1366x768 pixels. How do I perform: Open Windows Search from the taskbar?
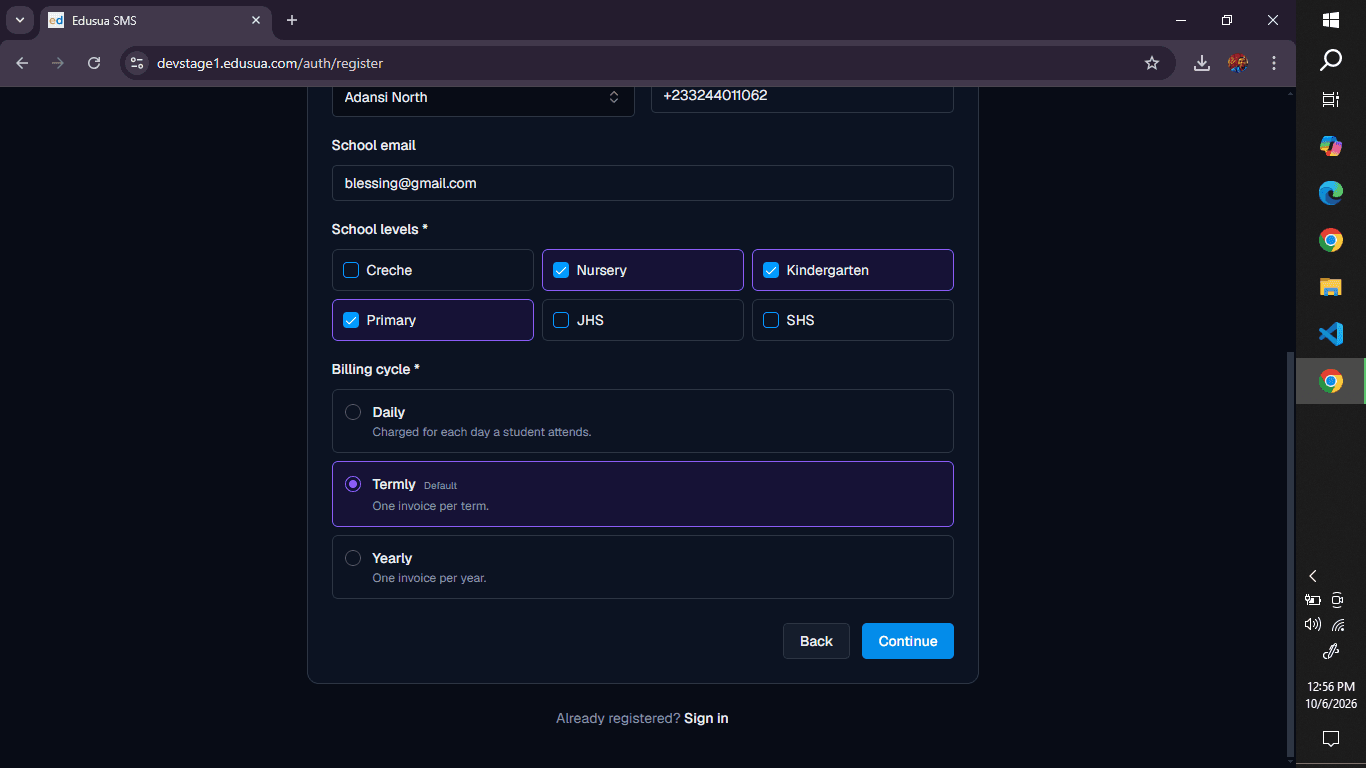(1331, 60)
